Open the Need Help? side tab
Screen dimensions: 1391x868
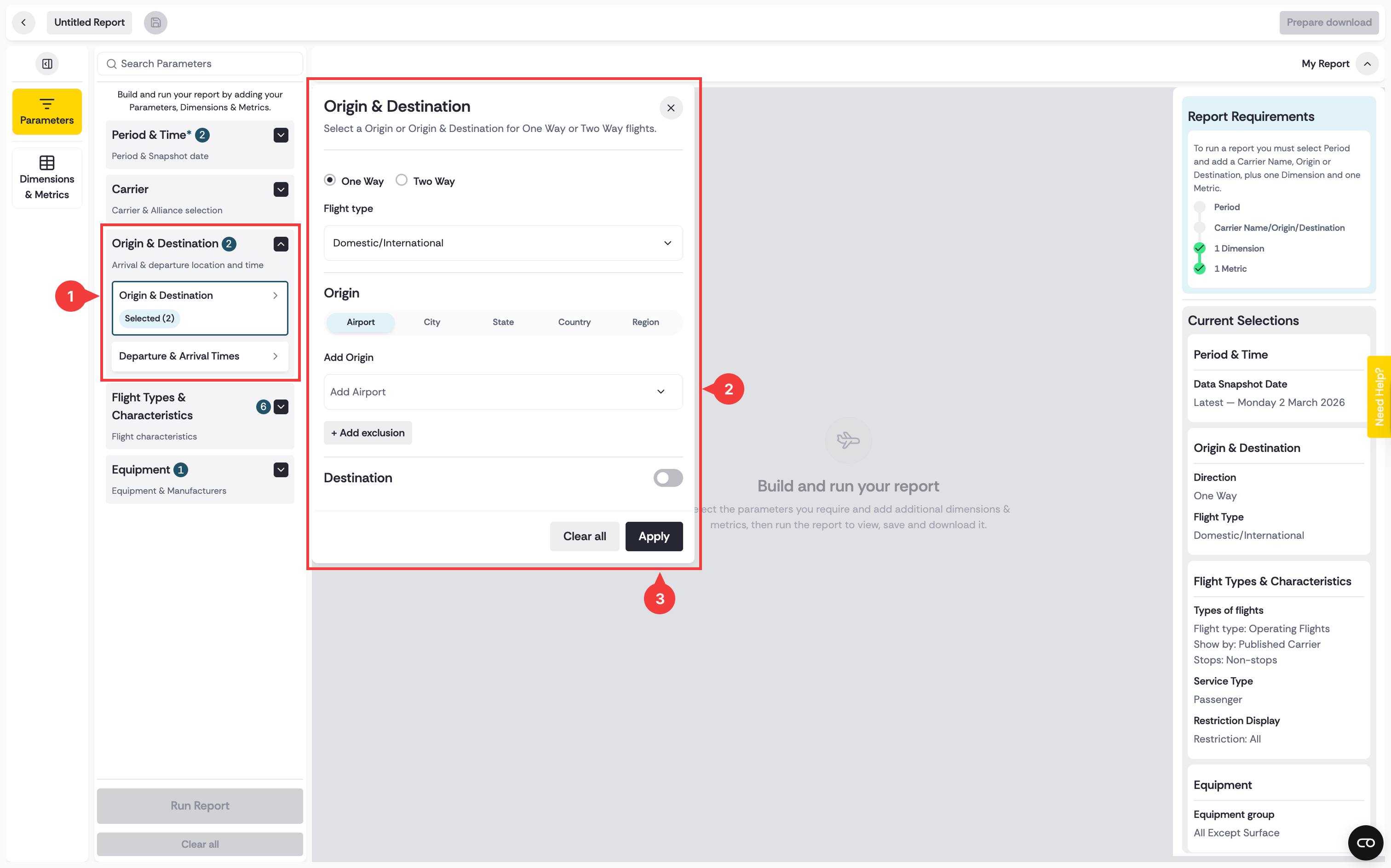pos(1379,397)
